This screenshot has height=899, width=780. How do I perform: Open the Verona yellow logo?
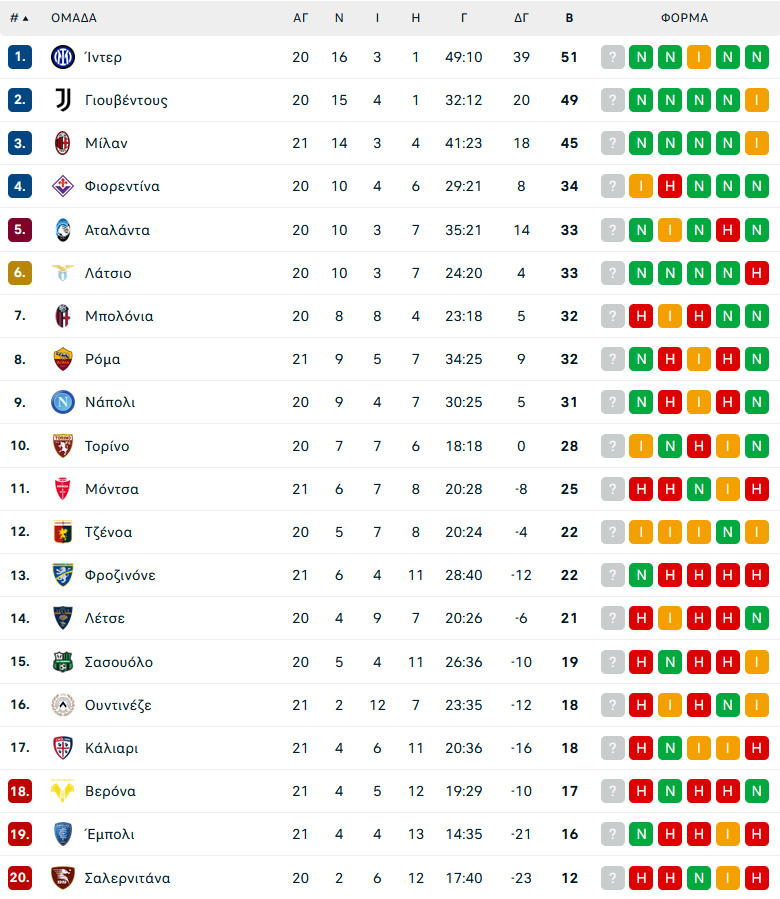click(63, 791)
